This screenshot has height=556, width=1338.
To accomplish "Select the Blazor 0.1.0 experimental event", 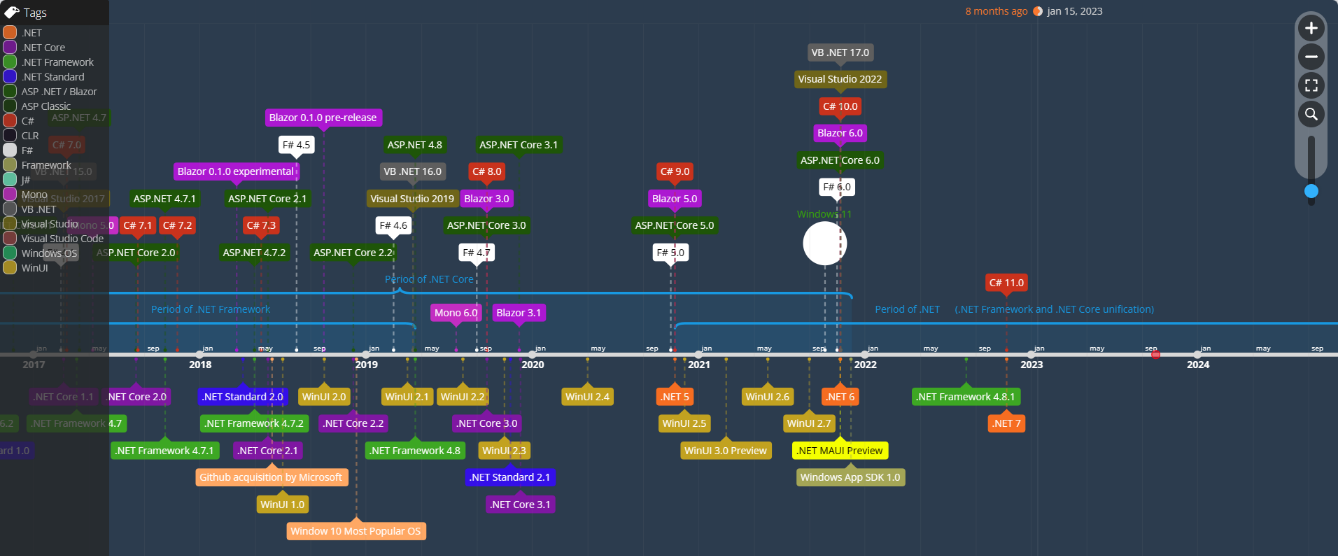I will [x=236, y=171].
